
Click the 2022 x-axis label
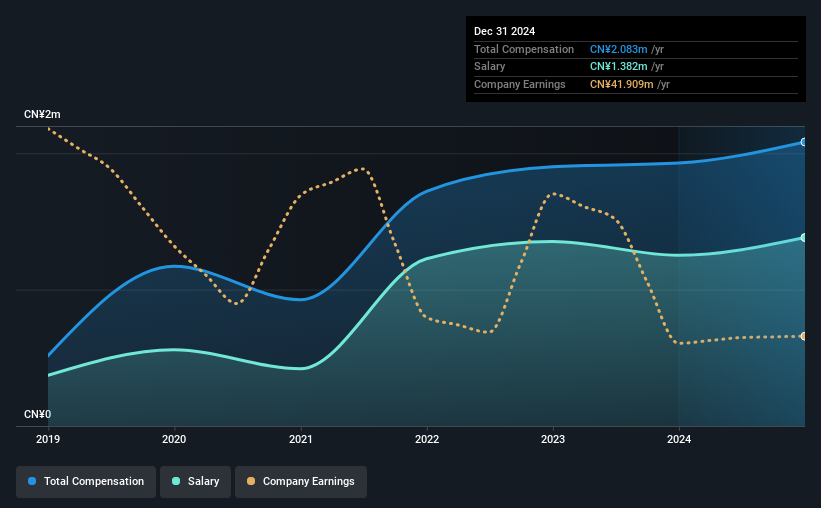pyautogui.click(x=427, y=439)
